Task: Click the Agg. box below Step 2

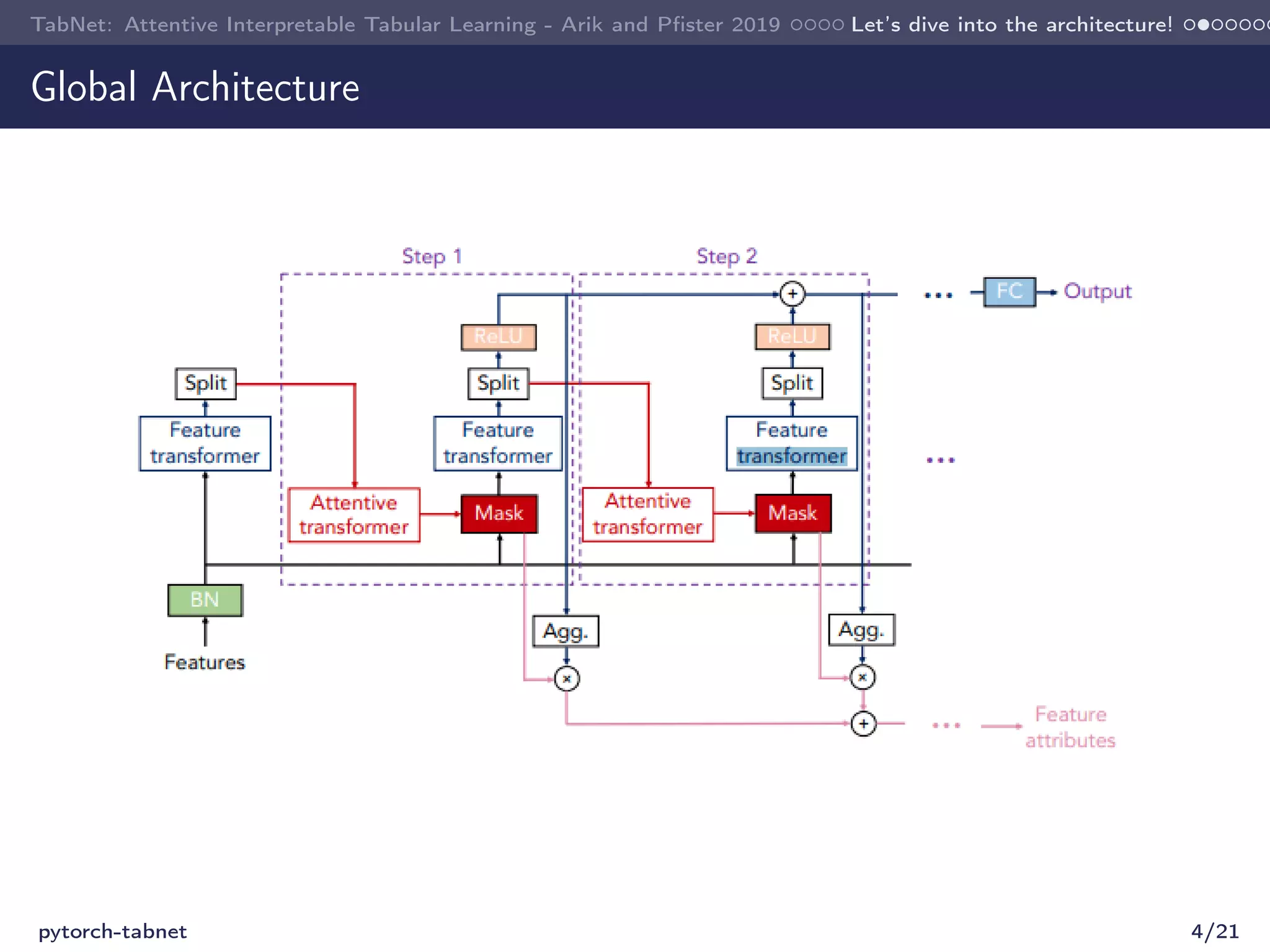Action: tap(862, 630)
